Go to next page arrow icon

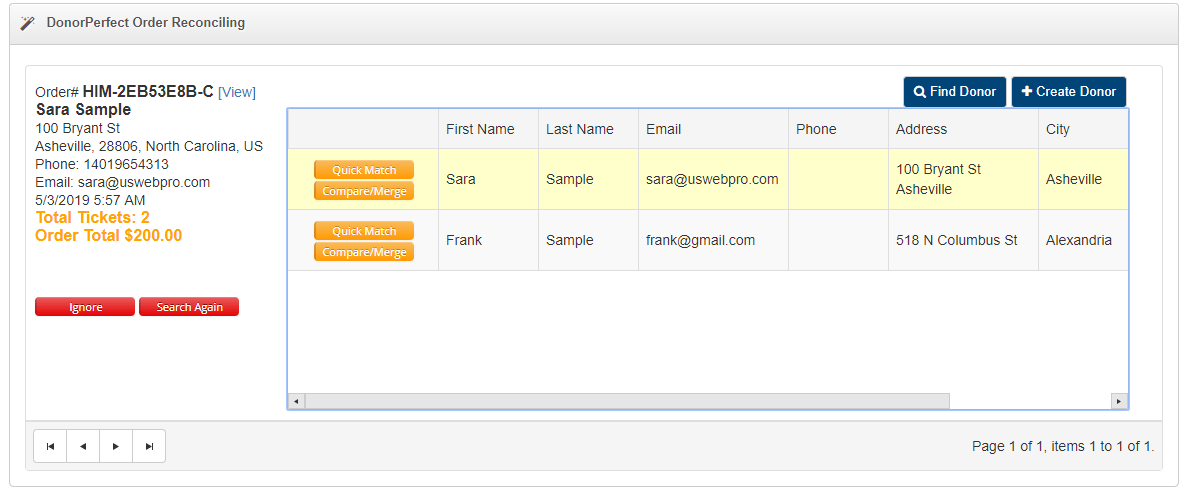116,446
